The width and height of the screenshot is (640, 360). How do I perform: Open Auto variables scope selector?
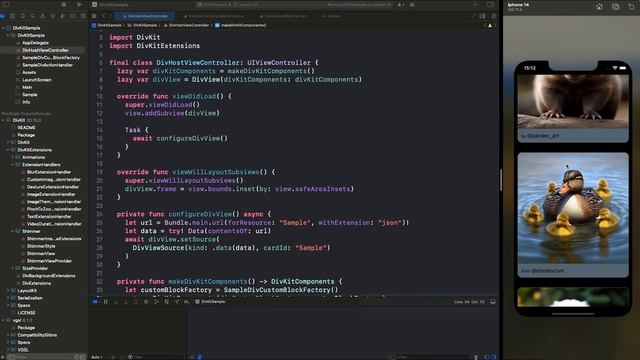tap(97, 357)
